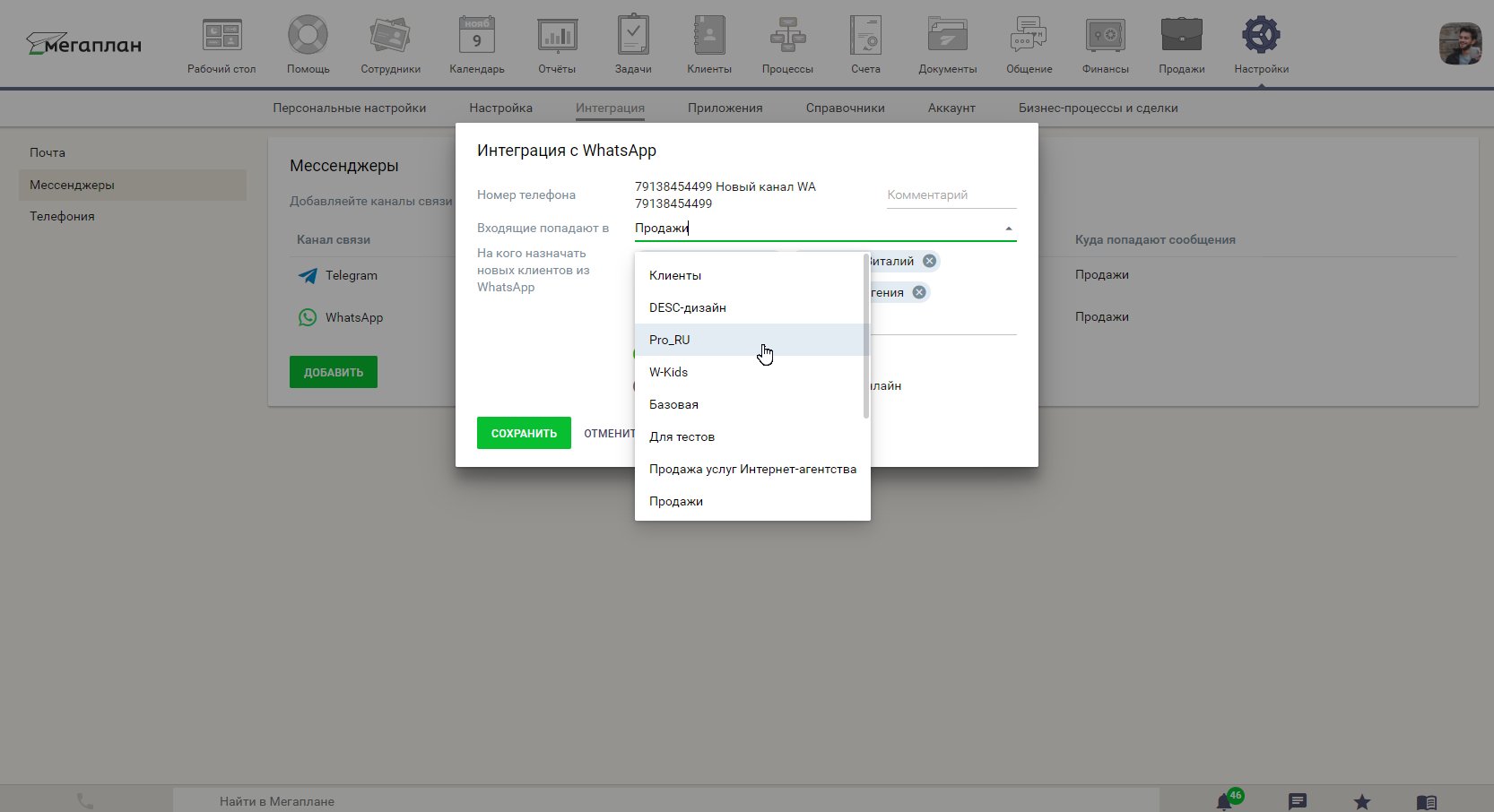
Task: Click Продажи in the Telegram row
Action: [x=1101, y=274]
